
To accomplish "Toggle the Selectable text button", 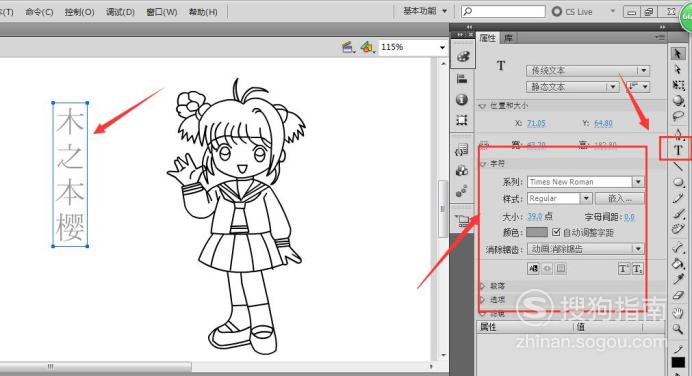I will tap(533, 268).
